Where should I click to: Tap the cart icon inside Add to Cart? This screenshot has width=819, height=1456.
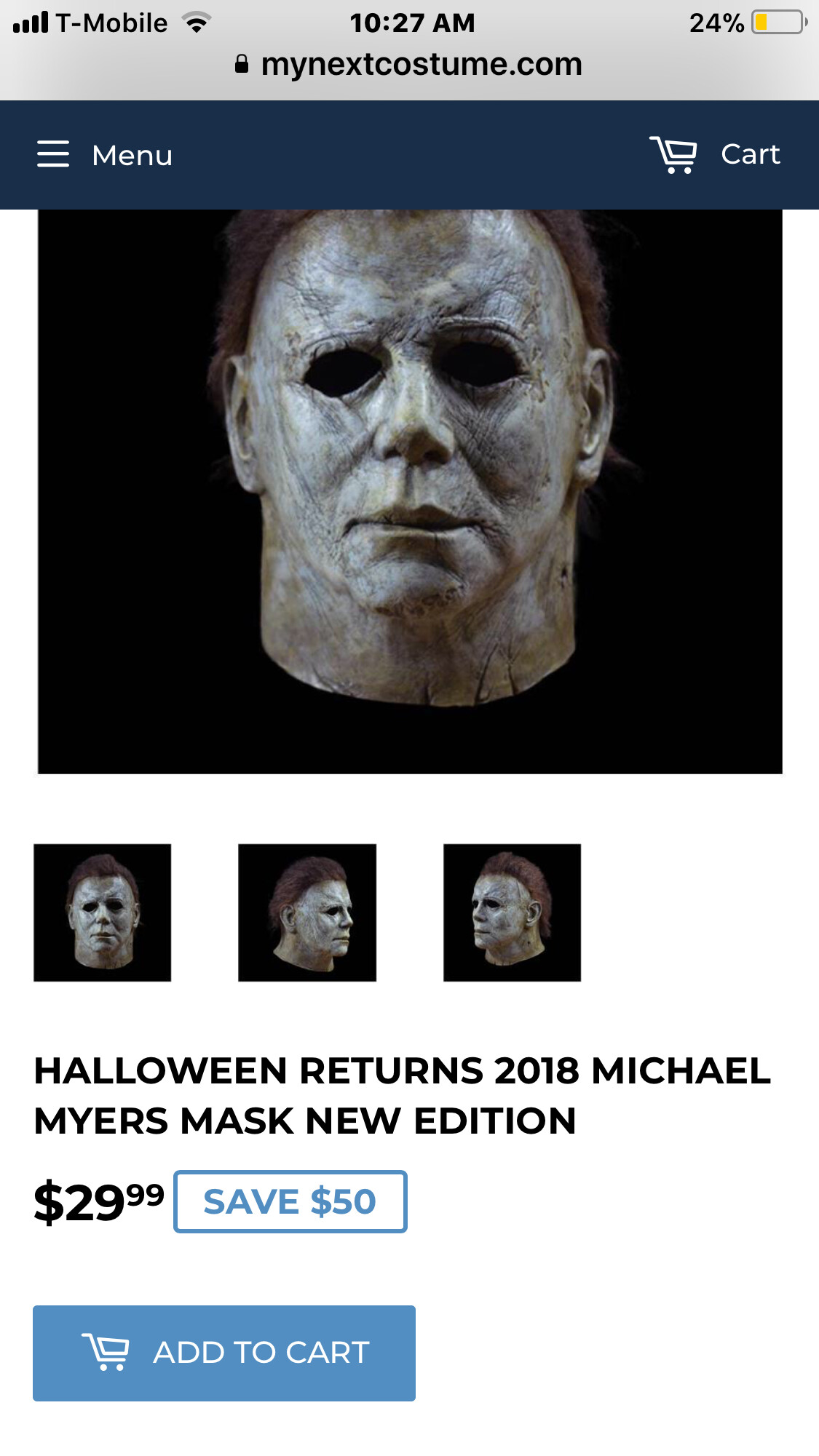106,1352
